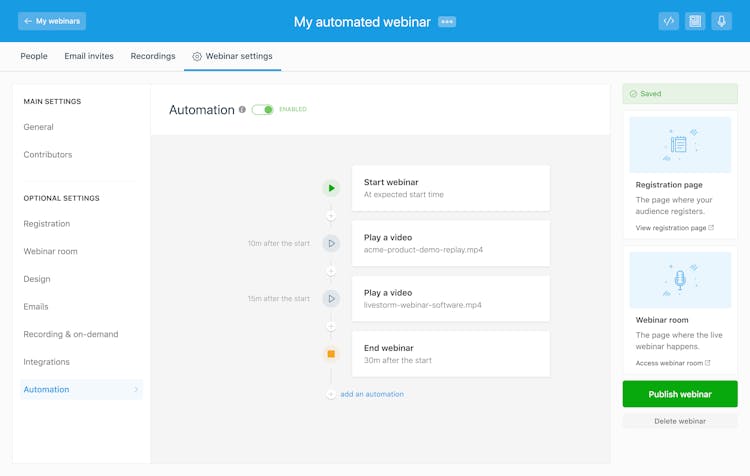750x476 pixels.
Task: Add a step below Start webinar
Action: (331, 216)
